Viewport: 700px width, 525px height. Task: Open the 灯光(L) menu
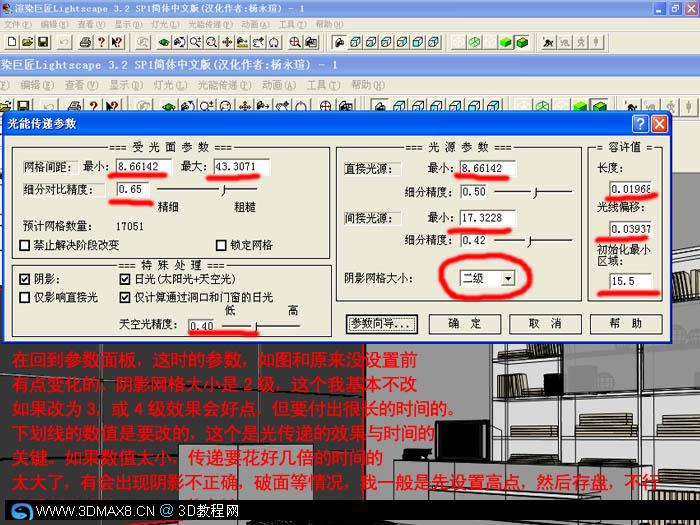point(165,24)
